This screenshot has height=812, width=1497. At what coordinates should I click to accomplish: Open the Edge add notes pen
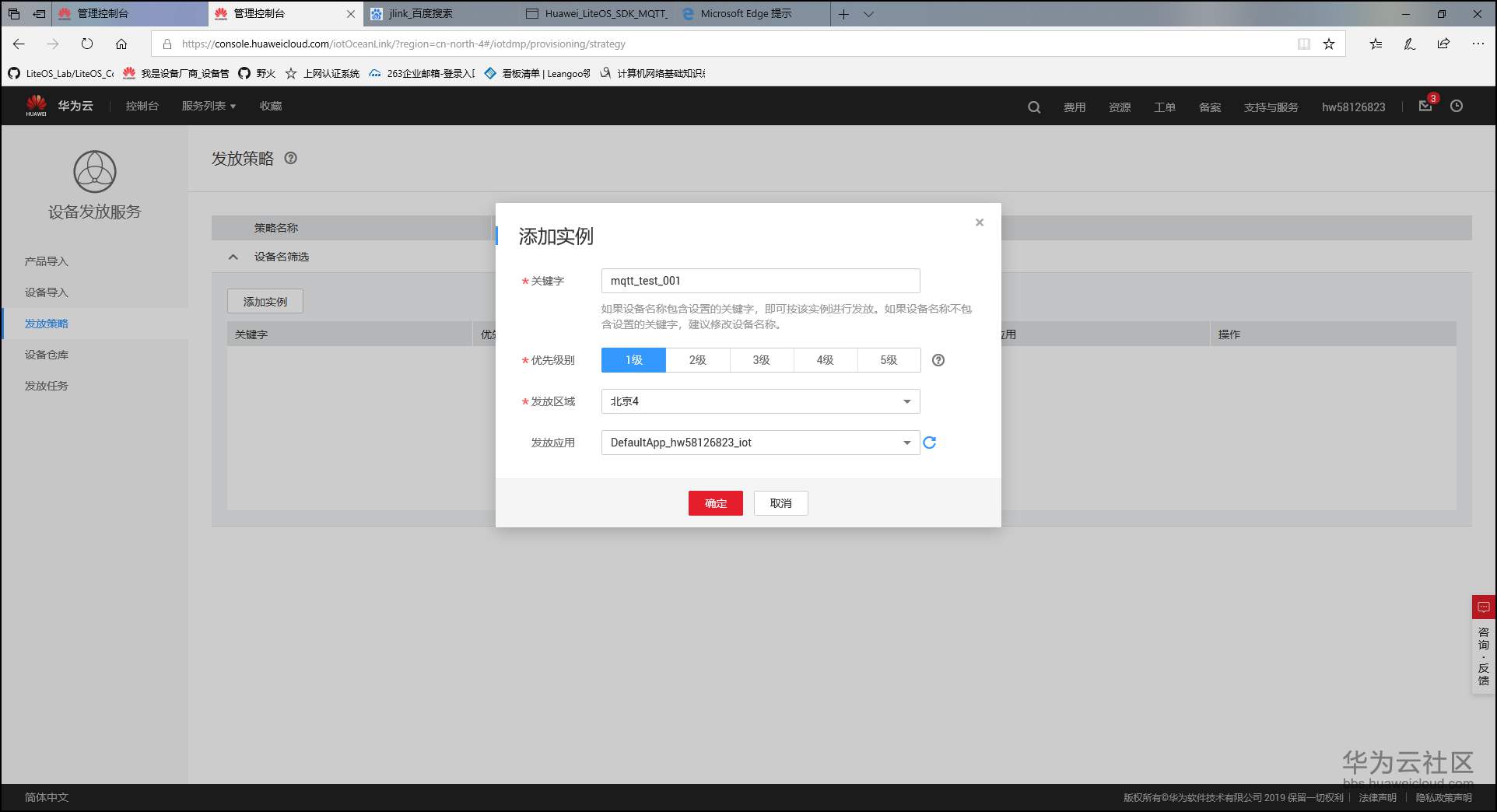tap(1410, 44)
